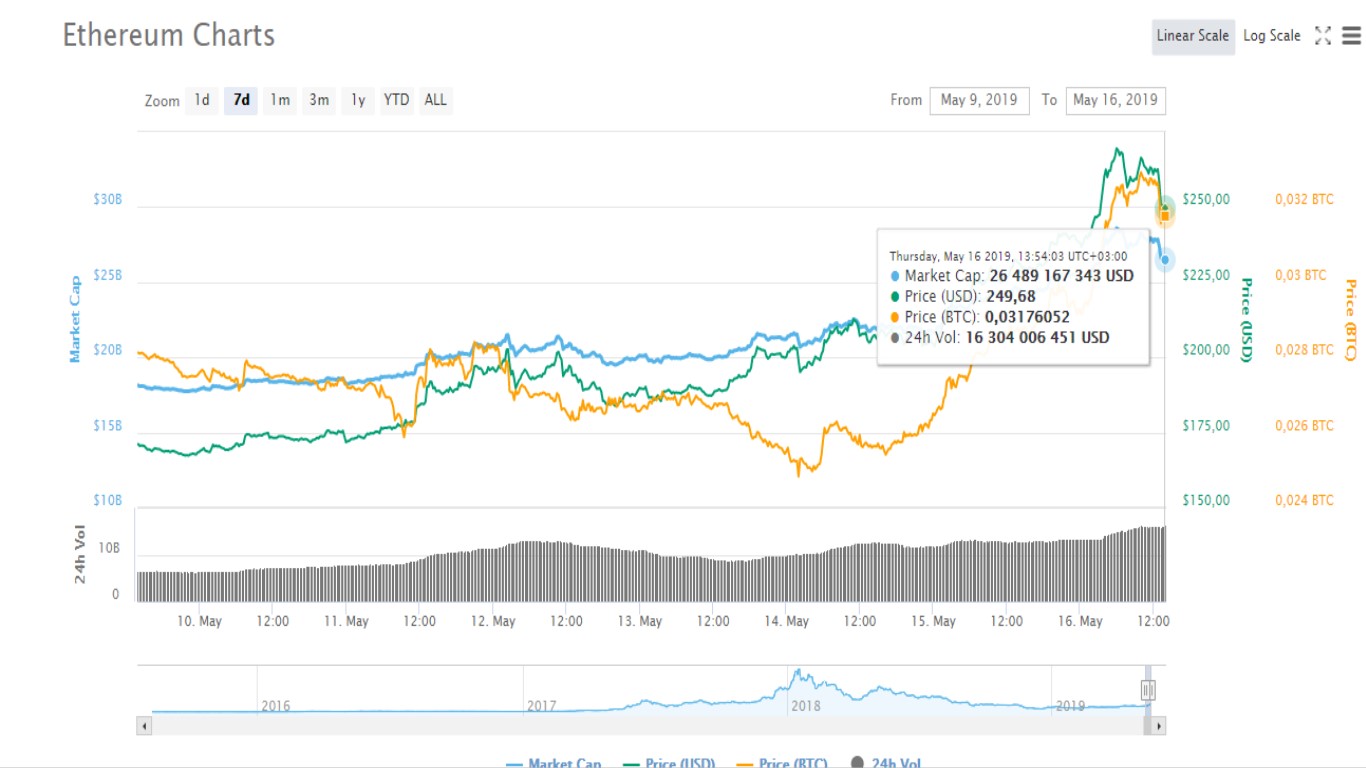Click the vertical 24h Vol axis title
1366x768 pixels.
pyautogui.click(x=80, y=554)
